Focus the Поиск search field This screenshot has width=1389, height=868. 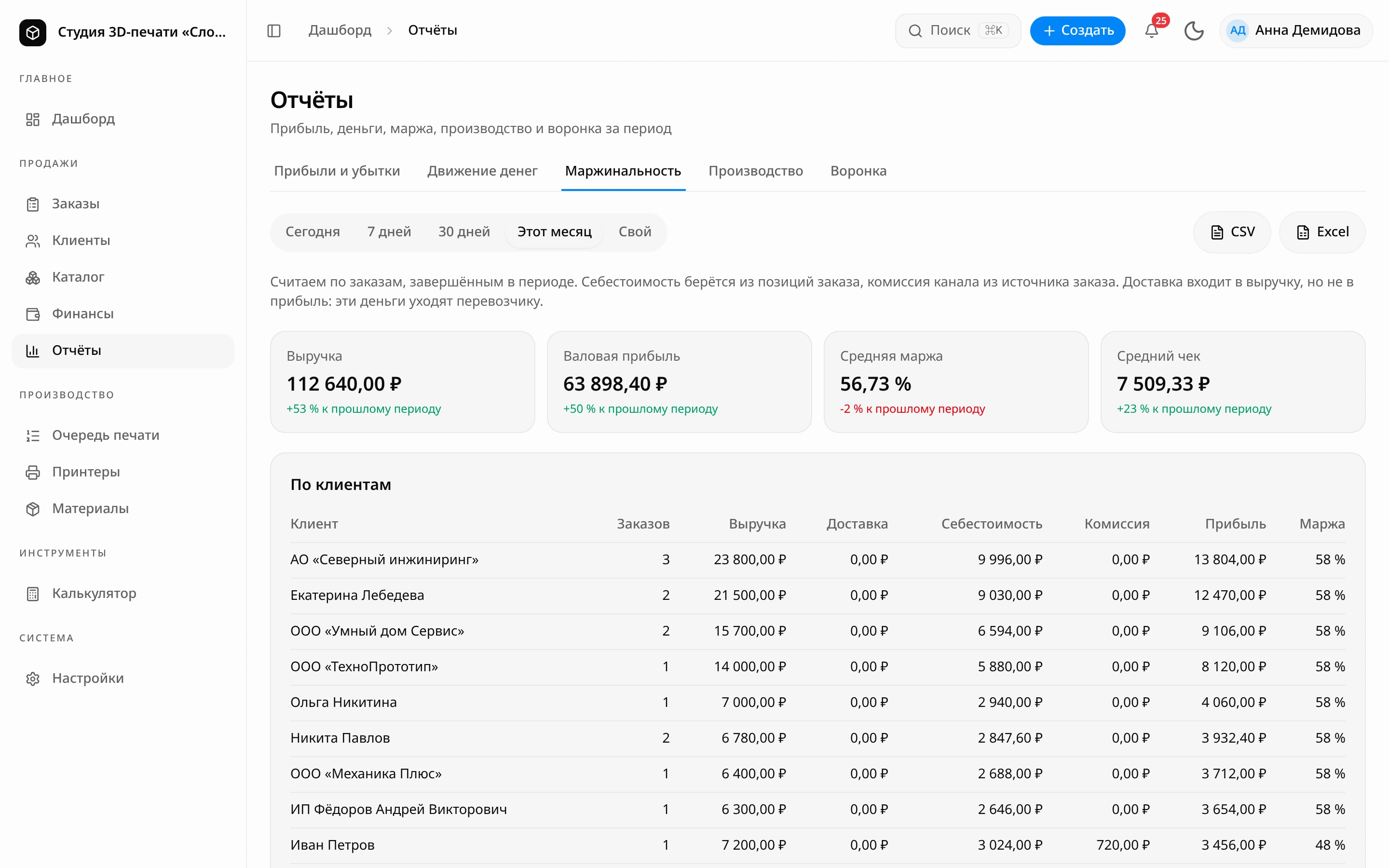[957, 30]
